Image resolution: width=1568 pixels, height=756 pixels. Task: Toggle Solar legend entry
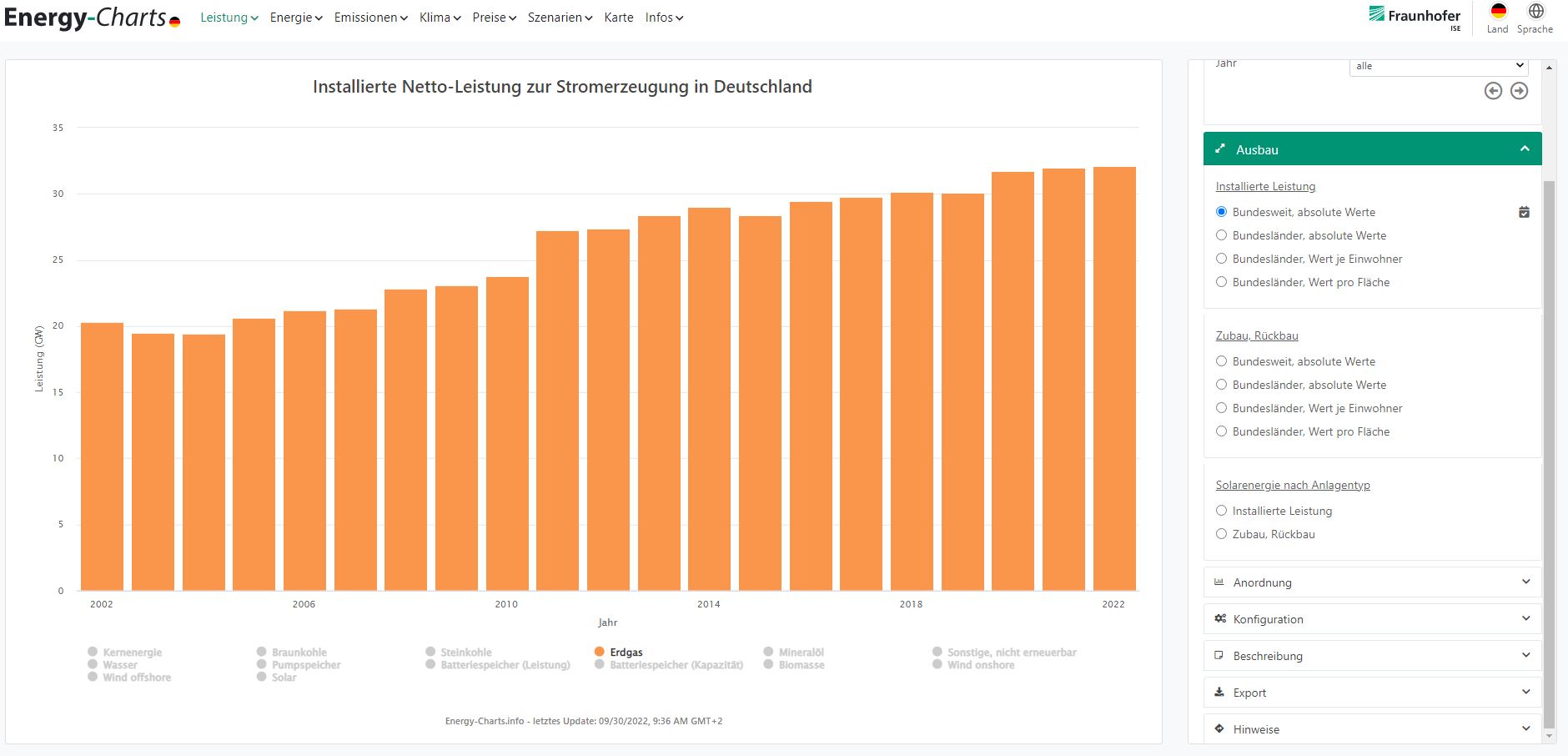(277, 677)
